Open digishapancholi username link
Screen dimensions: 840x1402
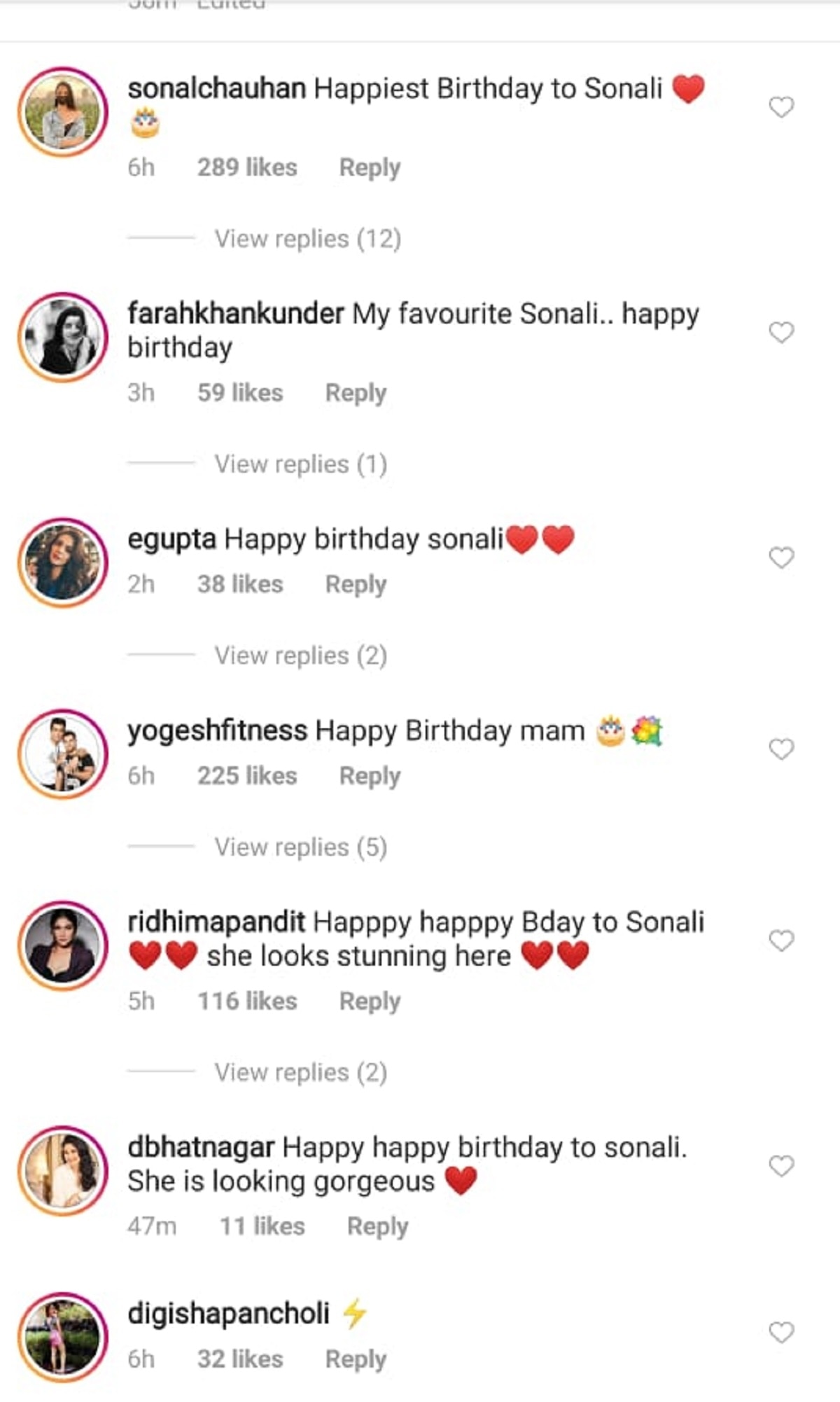pyautogui.click(x=228, y=1313)
